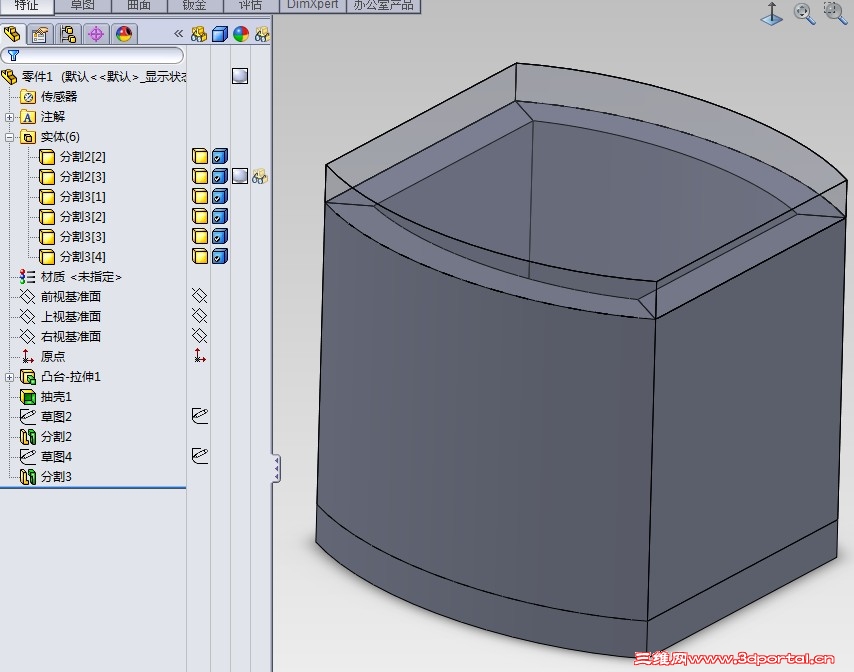The image size is (854, 672).
Task: Select the 传感器 sensors folder
Action: [x=48, y=97]
